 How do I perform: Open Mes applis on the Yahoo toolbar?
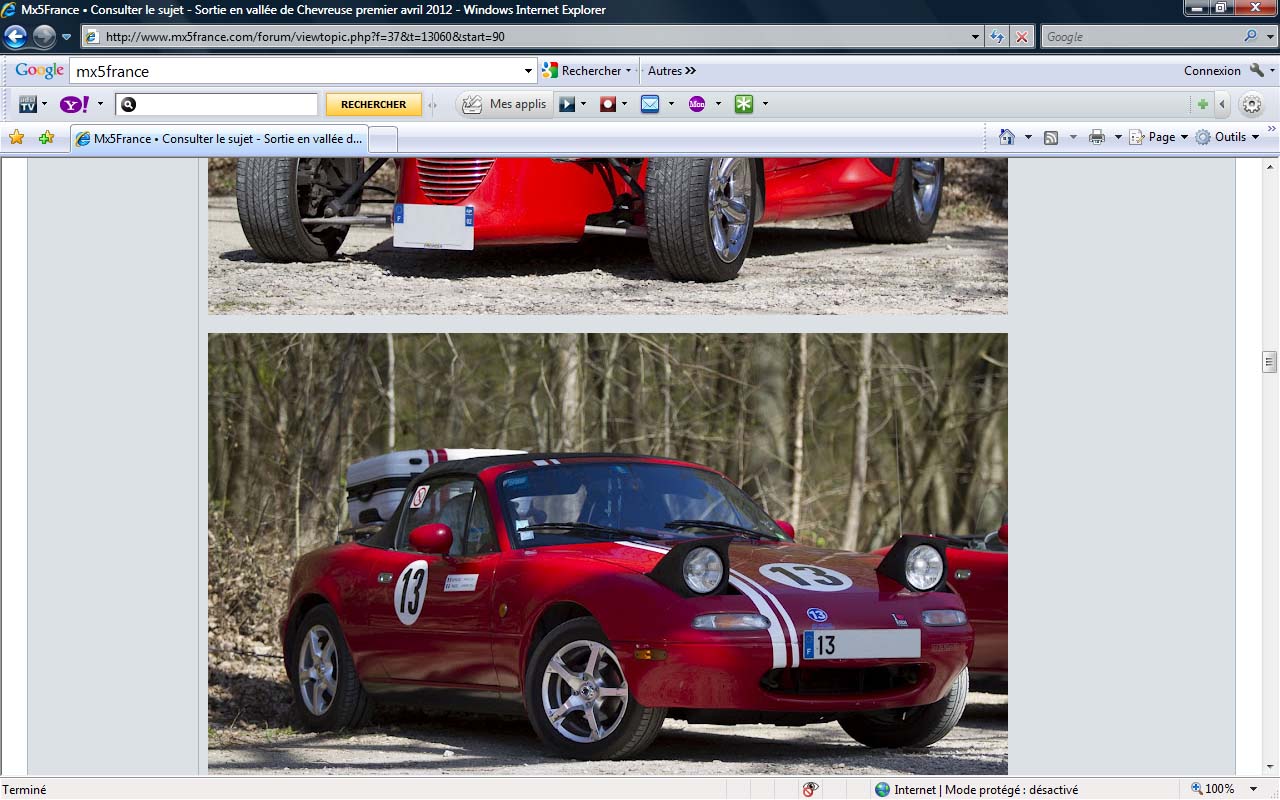[x=506, y=104]
